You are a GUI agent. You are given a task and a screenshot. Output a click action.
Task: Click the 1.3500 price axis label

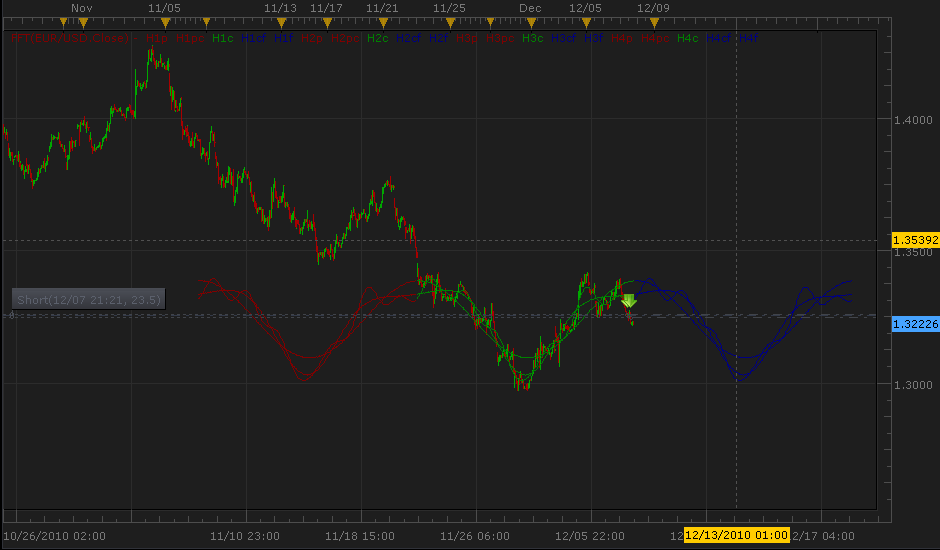click(913, 252)
